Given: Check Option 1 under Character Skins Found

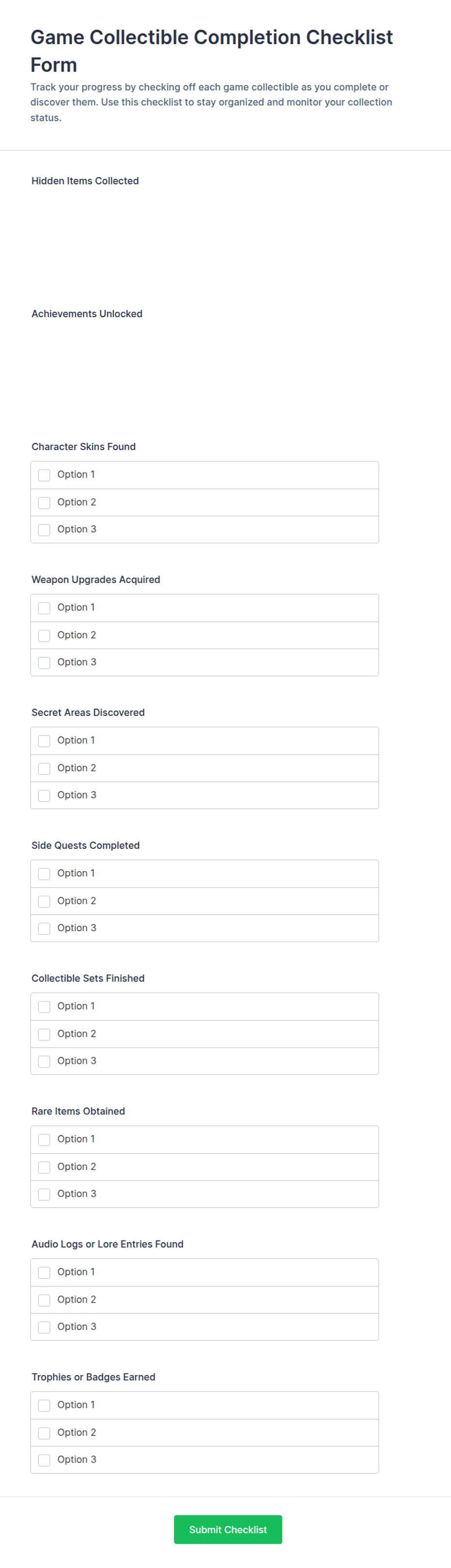Looking at the screenshot, I should point(44,475).
